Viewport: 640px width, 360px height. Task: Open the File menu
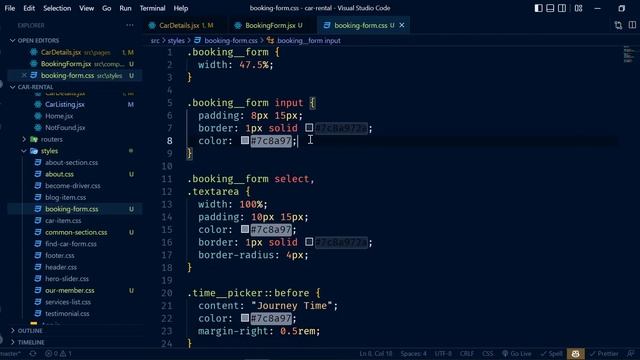point(10,8)
